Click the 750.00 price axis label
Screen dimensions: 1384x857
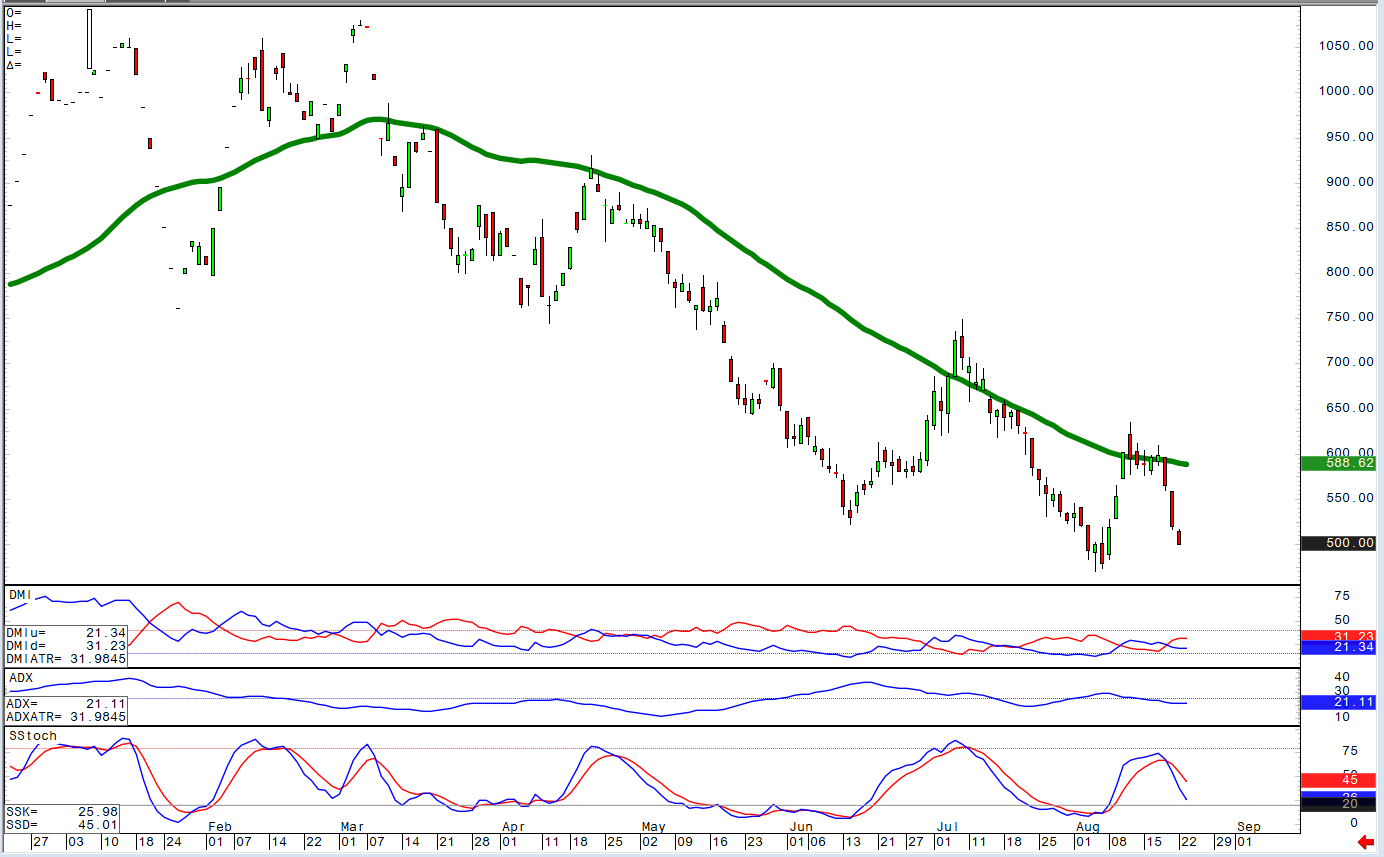(x=1349, y=317)
